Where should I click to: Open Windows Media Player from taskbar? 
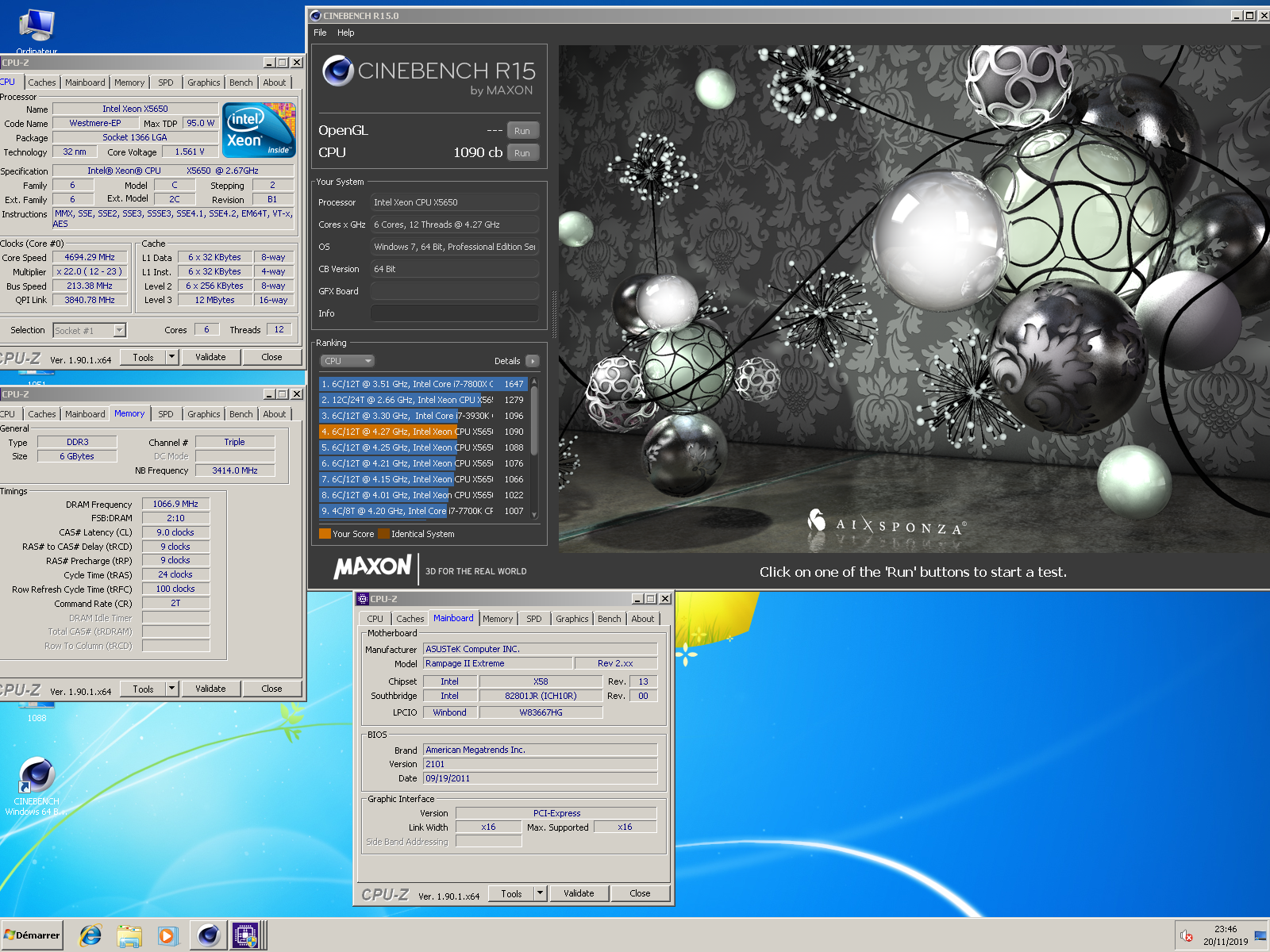click(167, 936)
